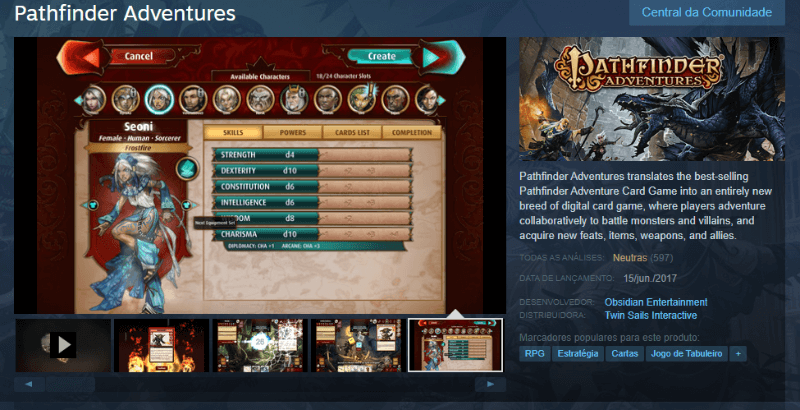Viewport: 800px width, 410px height.
Task: Click the Available Characters label
Action: coord(260,77)
